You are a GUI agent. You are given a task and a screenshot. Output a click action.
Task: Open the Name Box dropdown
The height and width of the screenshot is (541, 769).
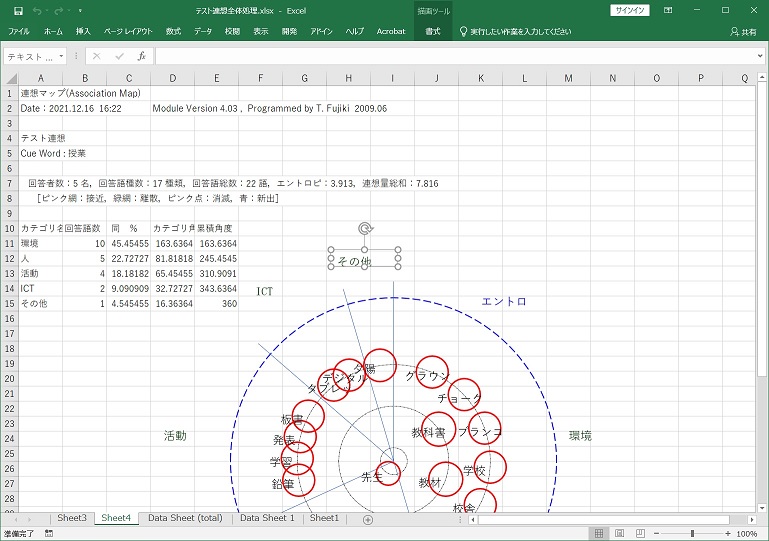(x=62, y=57)
